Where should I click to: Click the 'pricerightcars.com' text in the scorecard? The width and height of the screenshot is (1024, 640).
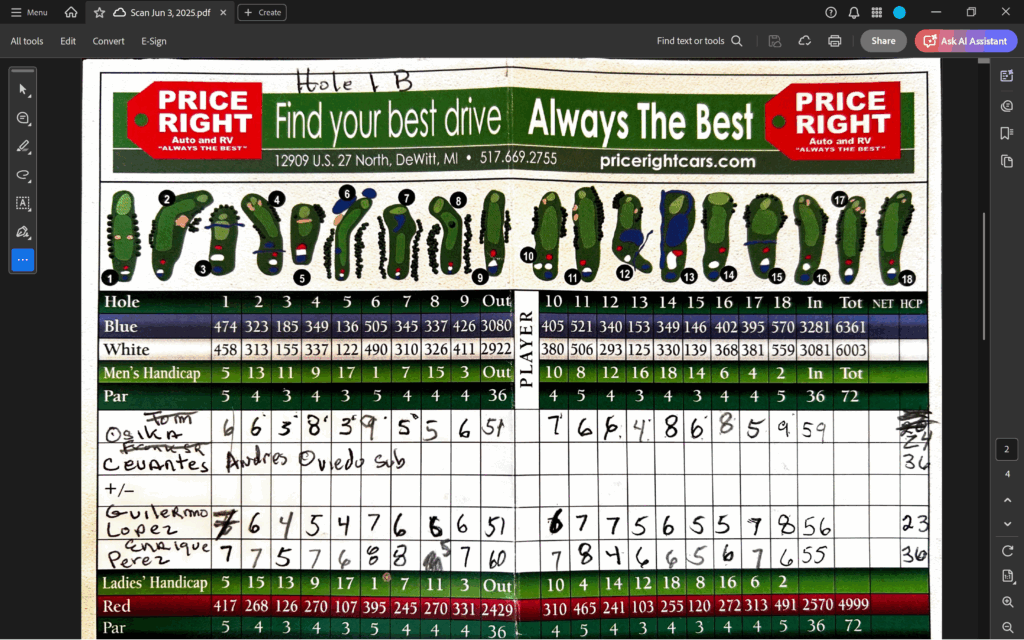click(x=677, y=161)
